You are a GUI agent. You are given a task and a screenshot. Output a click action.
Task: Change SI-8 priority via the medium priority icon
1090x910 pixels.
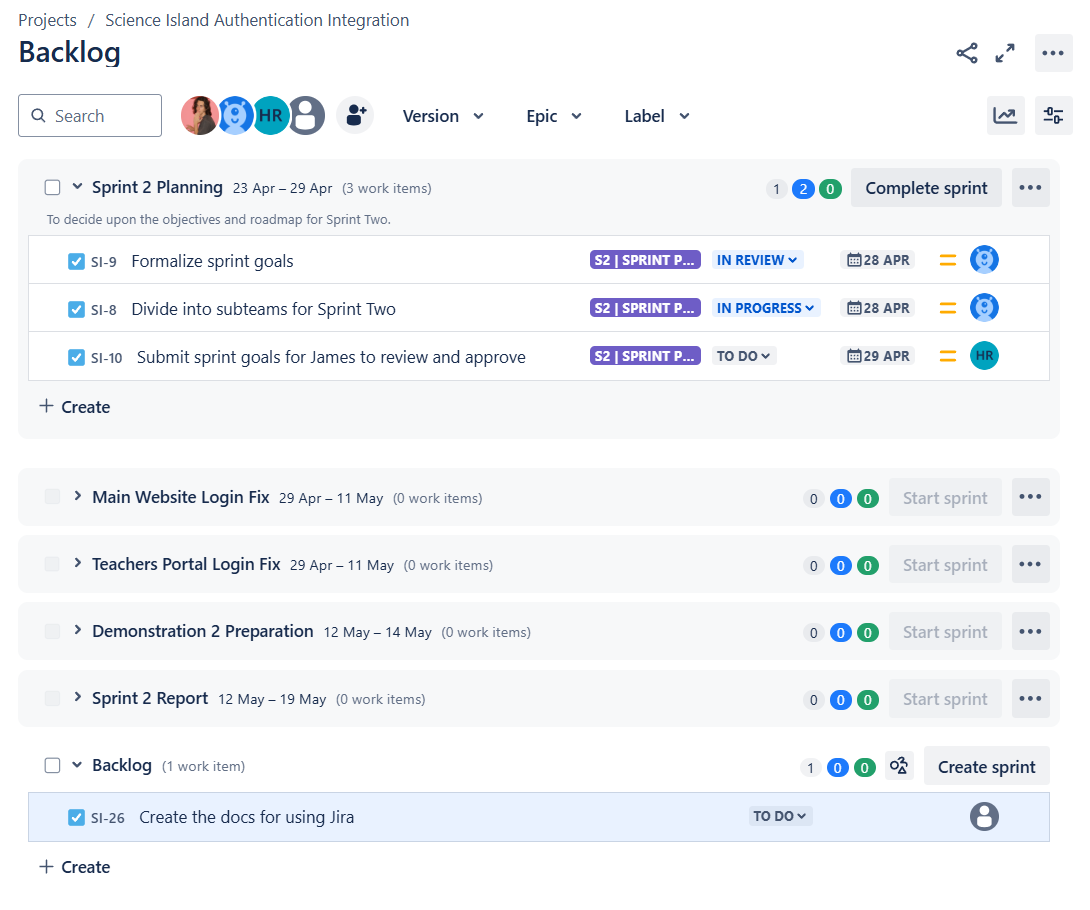pyautogui.click(x=947, y=307)
